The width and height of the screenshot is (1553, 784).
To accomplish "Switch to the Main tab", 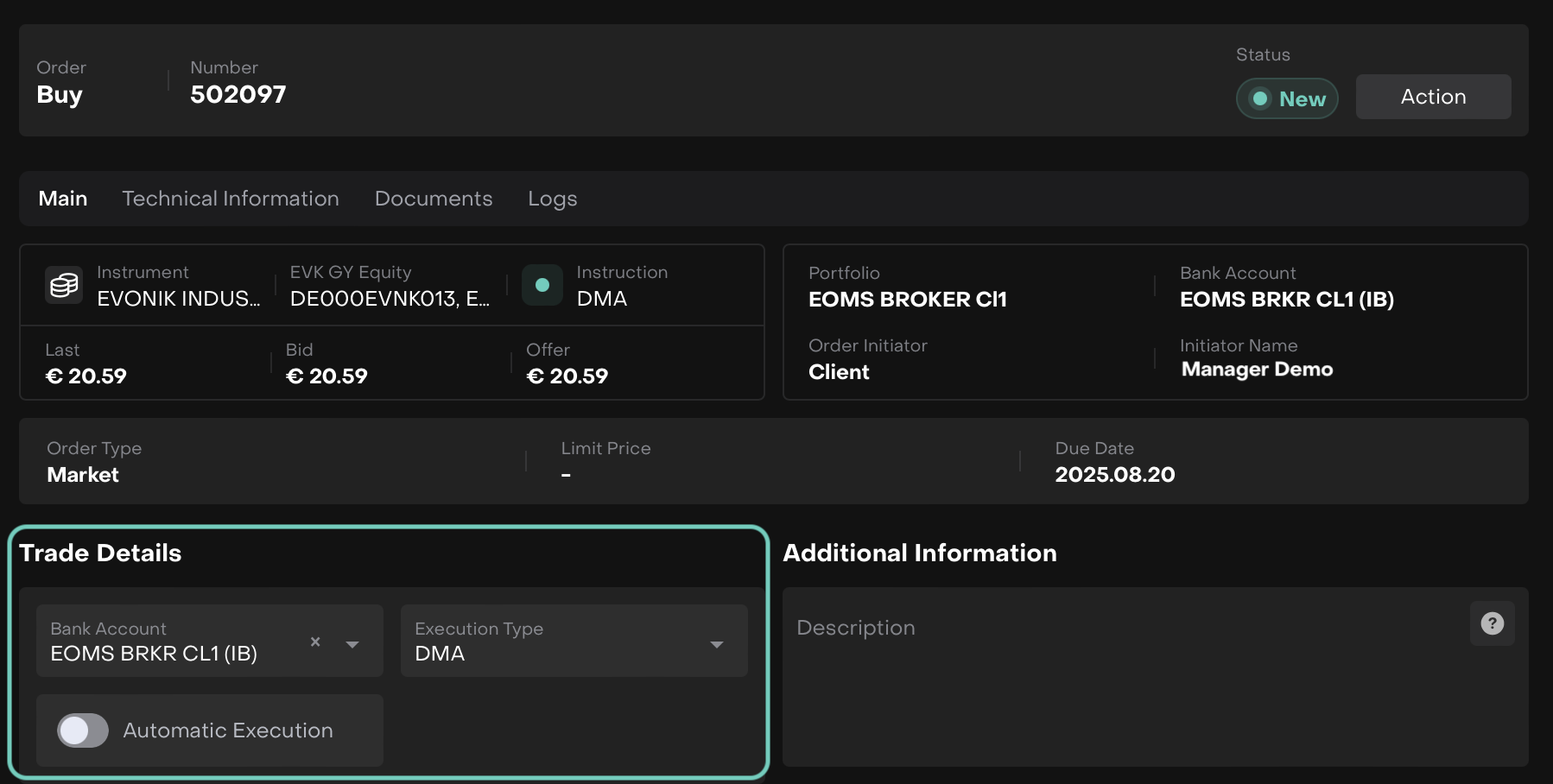I will (63, 199).
